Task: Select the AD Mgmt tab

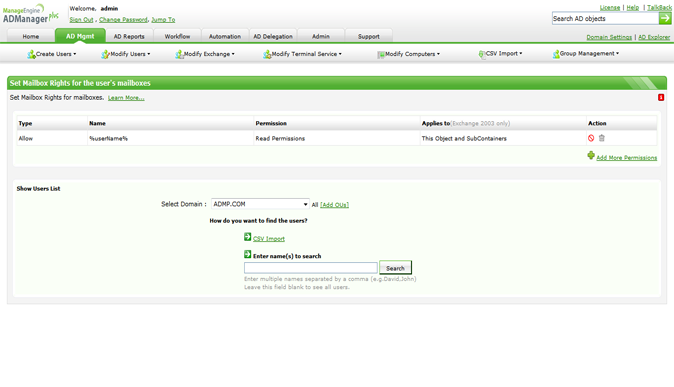Action: tap(80, 36)
